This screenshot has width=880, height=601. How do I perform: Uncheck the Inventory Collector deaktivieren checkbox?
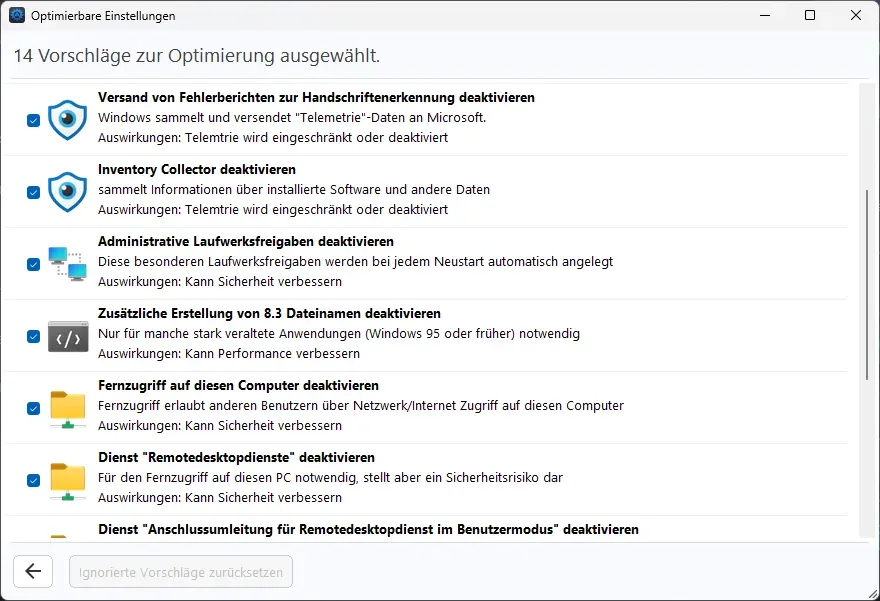click(34, 192)
